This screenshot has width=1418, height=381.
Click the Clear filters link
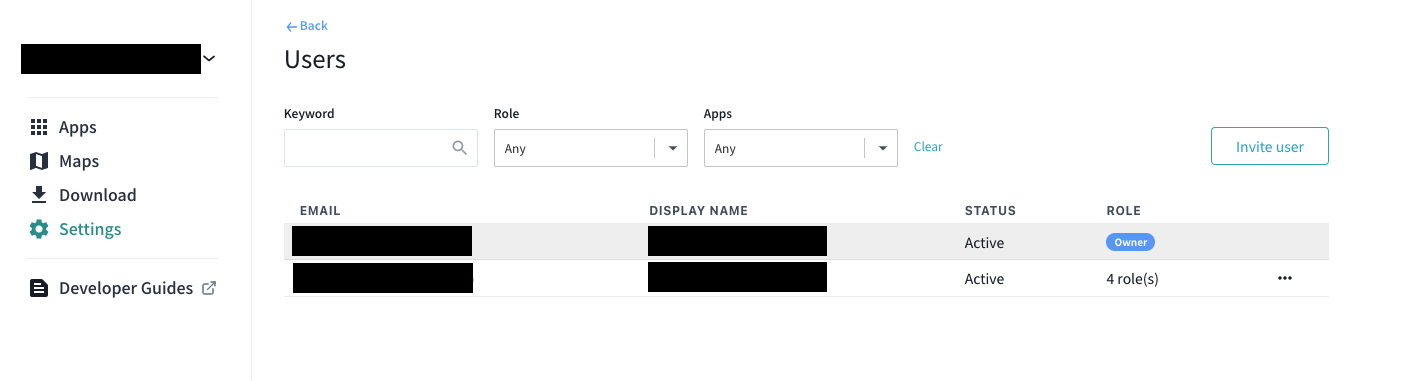[928, 147]
